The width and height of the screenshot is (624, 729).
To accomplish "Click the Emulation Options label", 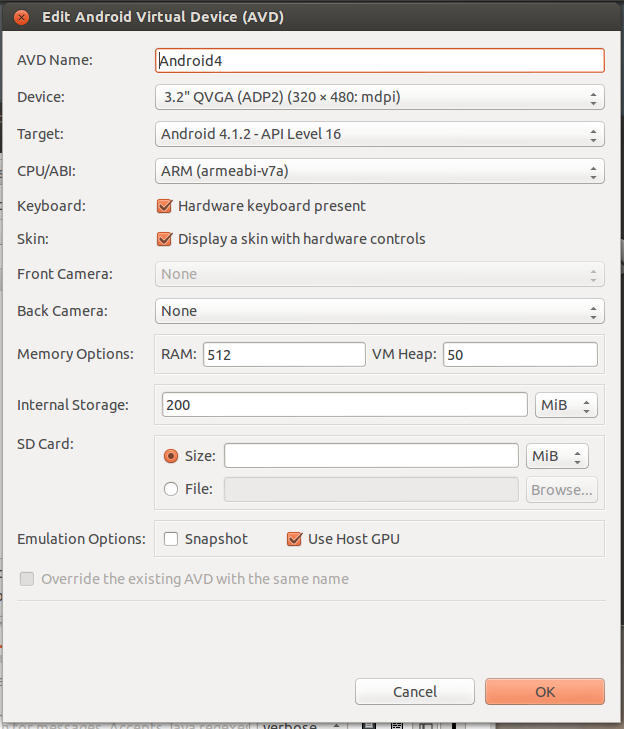I will click(81, 539).
